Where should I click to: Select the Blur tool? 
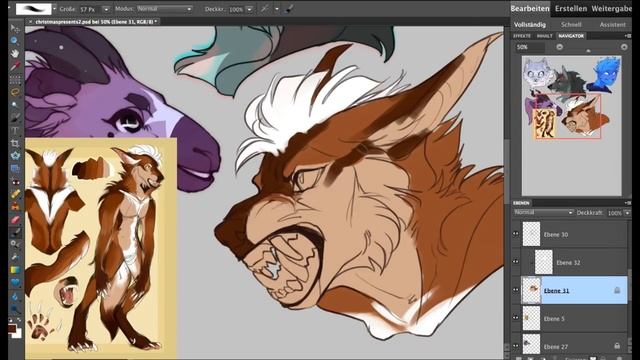15,296
